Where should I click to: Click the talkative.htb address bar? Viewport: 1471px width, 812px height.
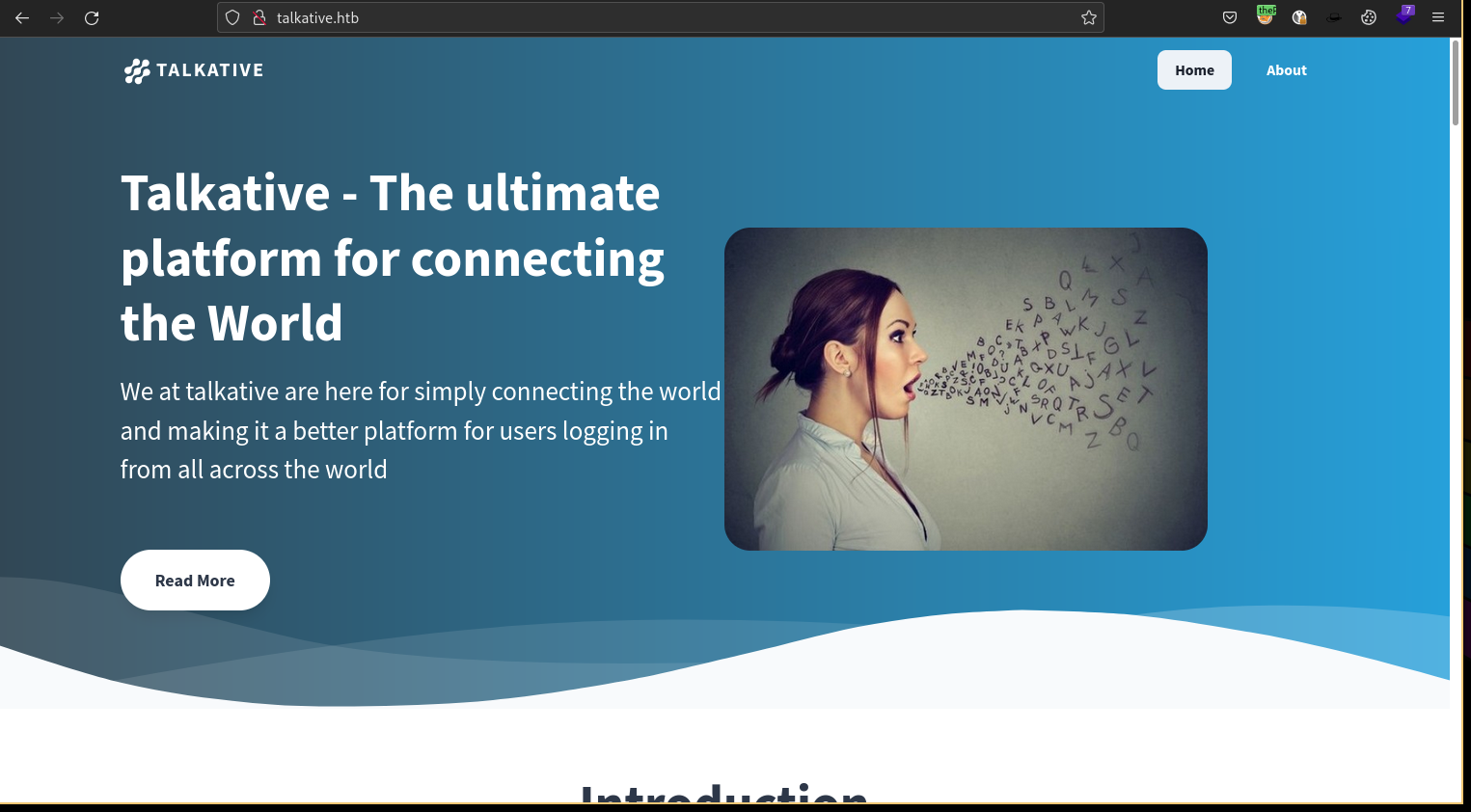pos(656,17)
